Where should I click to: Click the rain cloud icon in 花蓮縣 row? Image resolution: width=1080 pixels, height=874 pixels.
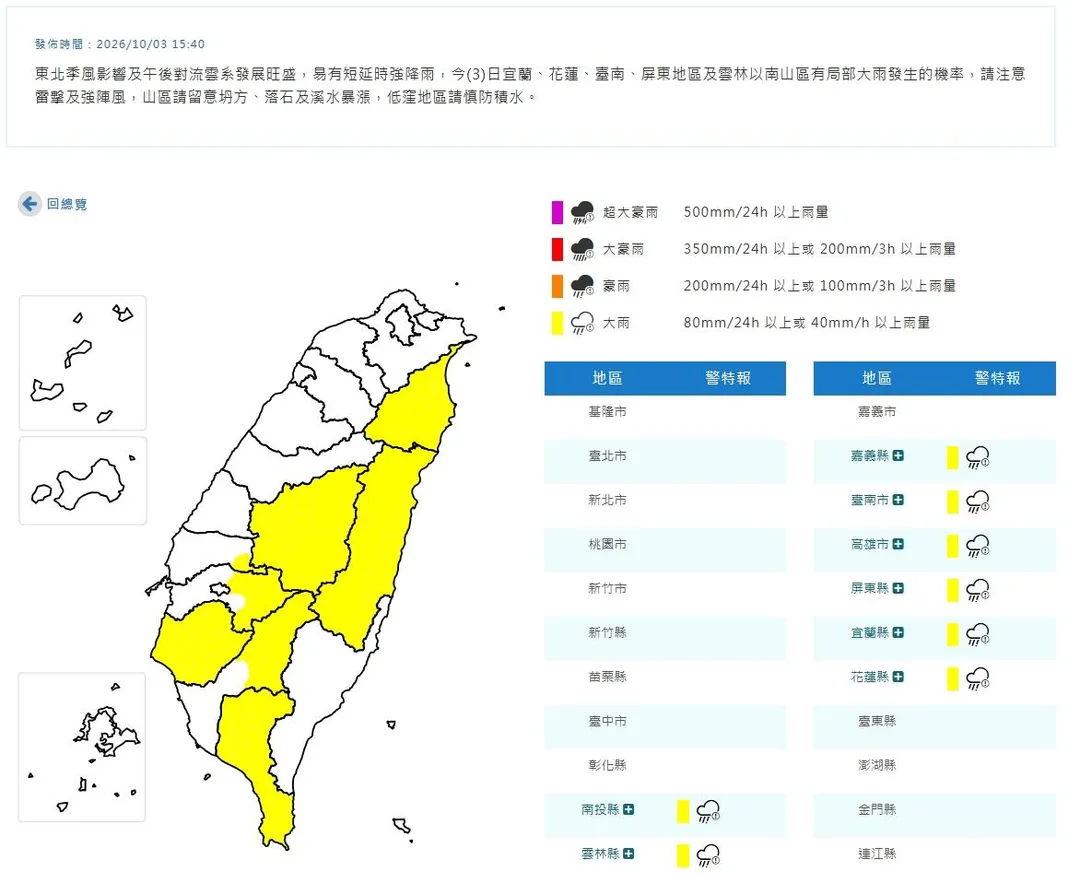tap(977, 678)
